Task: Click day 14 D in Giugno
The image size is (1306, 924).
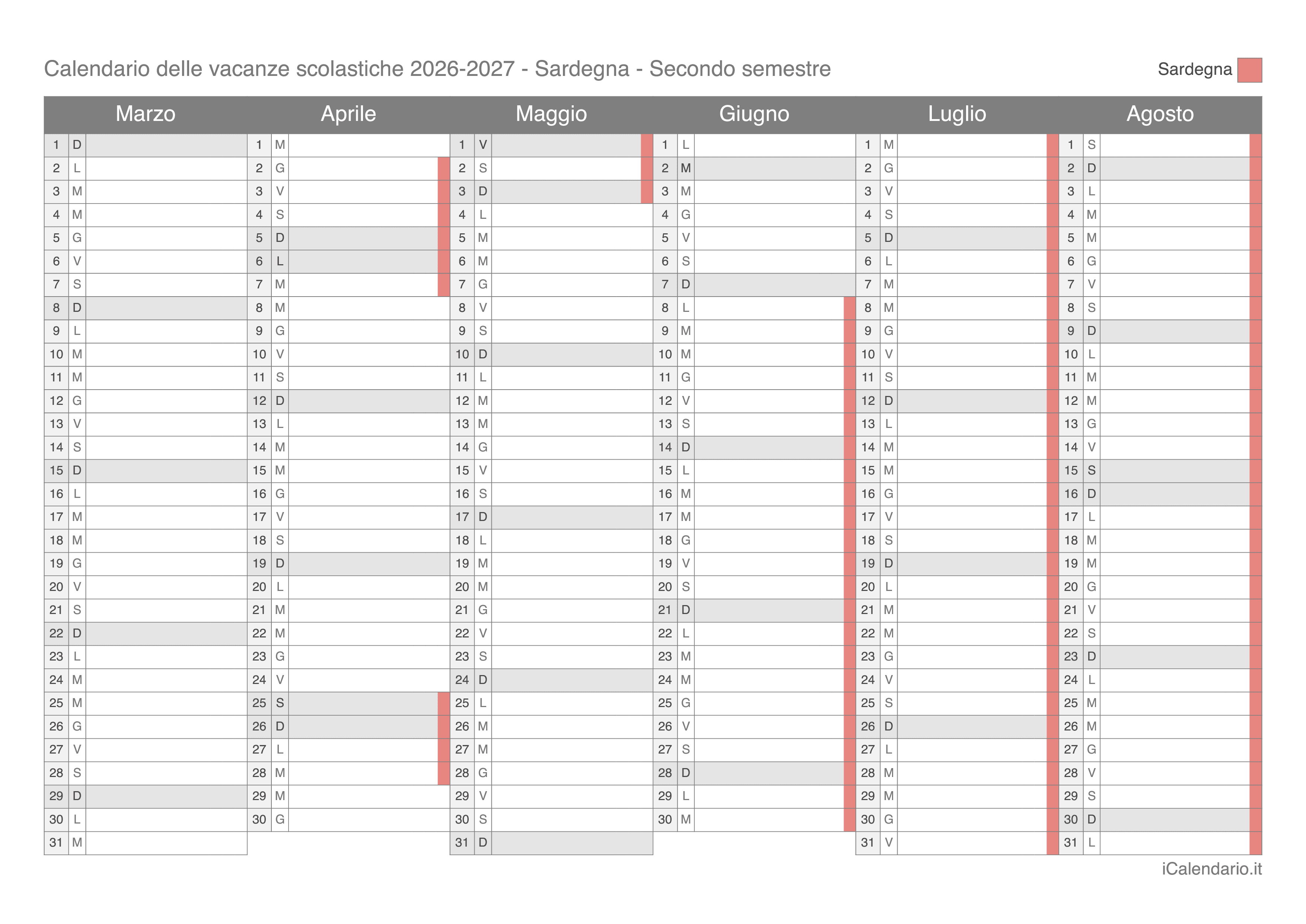Action: pos(754,447)
